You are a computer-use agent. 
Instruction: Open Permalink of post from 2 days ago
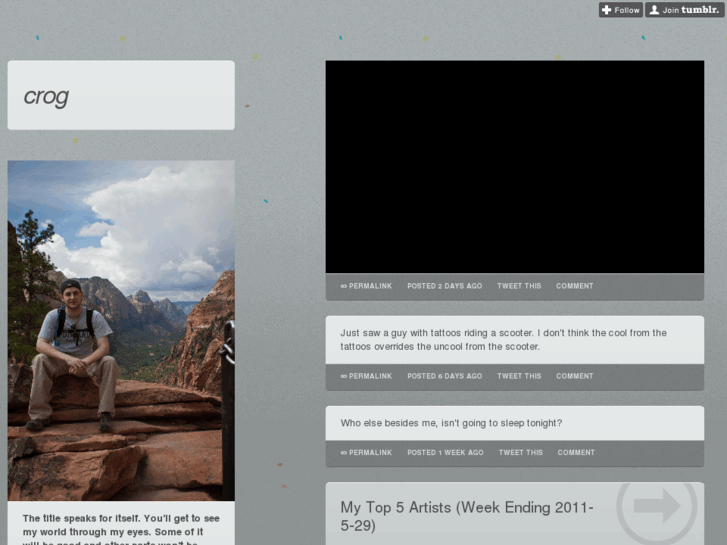tap(366, 286)
